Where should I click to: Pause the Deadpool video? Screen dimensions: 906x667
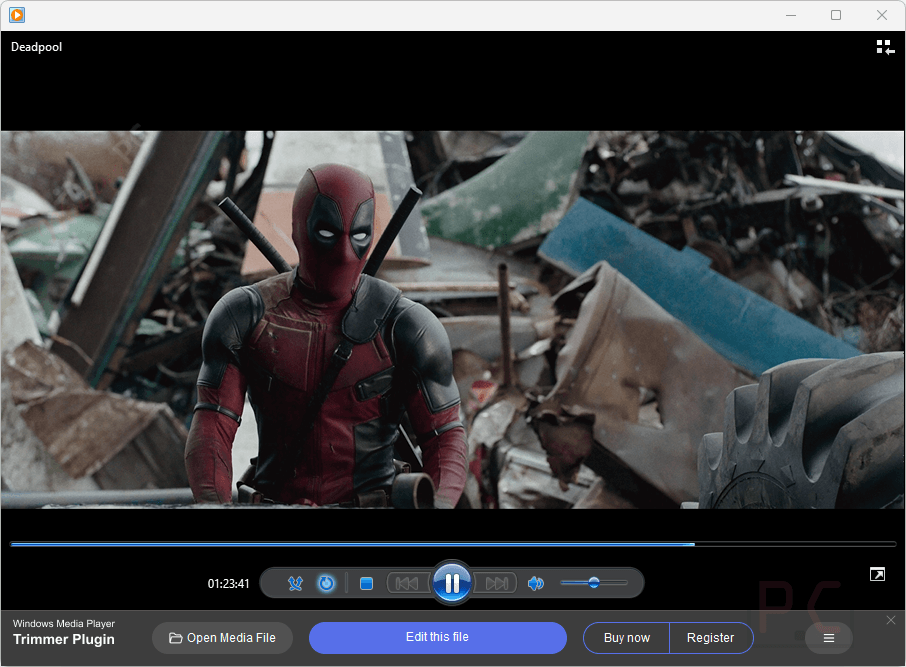452,583
